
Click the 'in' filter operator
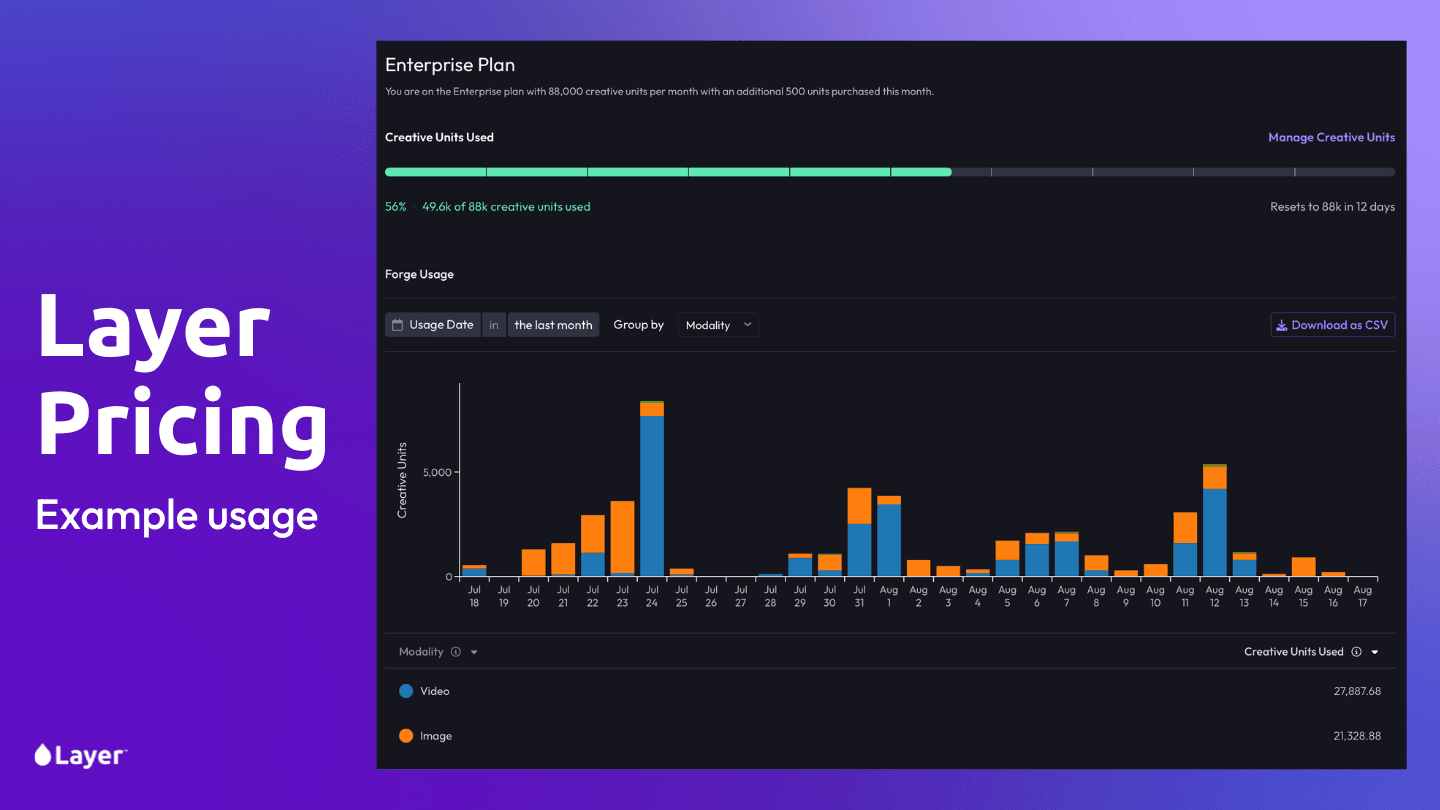point(494,325)
